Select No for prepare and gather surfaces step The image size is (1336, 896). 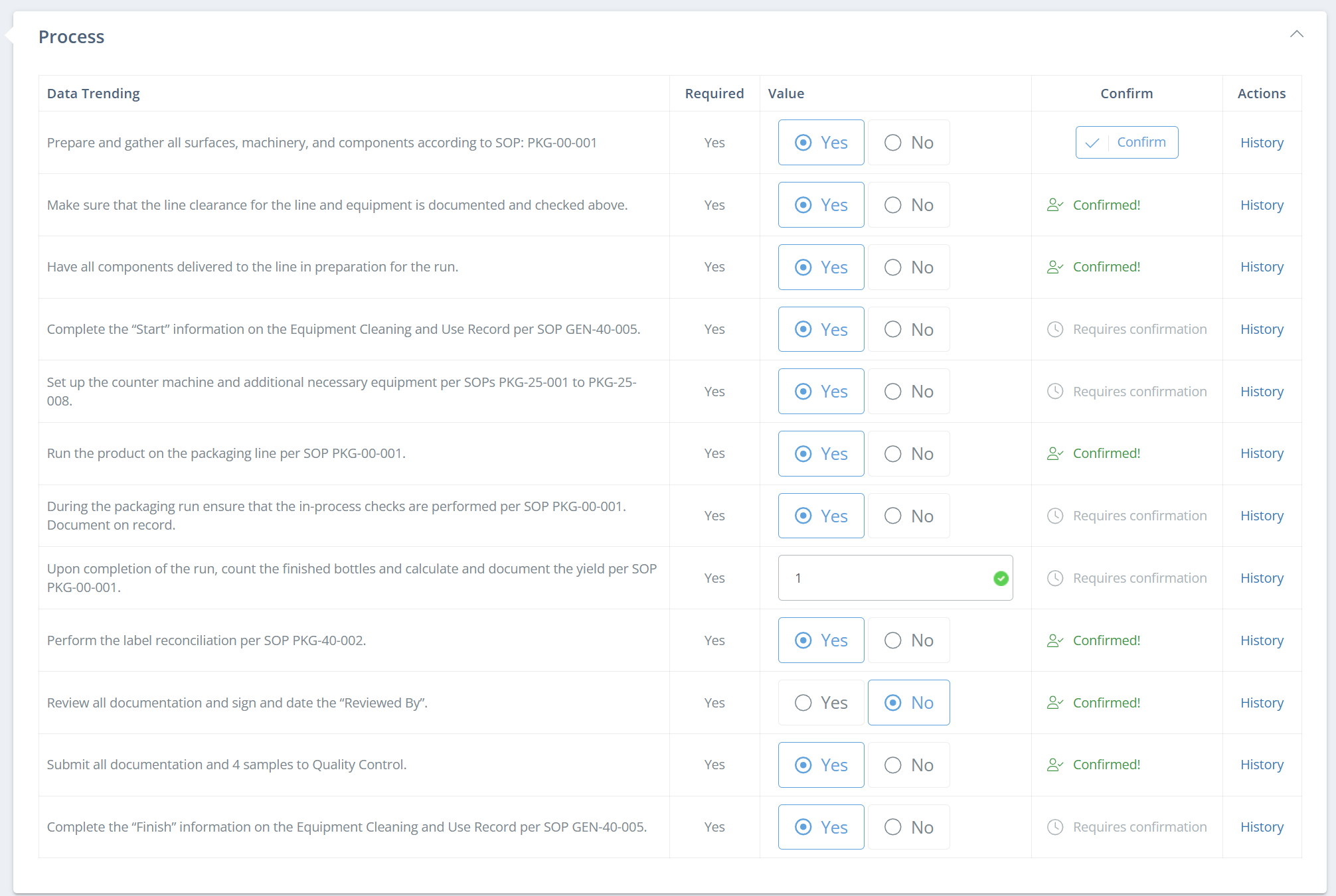click(908, 143)
